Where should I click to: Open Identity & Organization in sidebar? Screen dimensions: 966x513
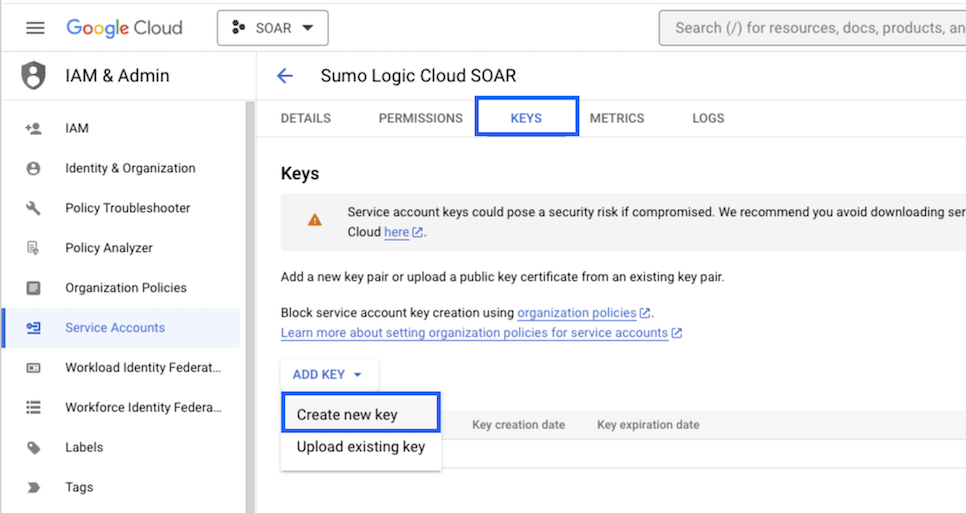(130, 168)
